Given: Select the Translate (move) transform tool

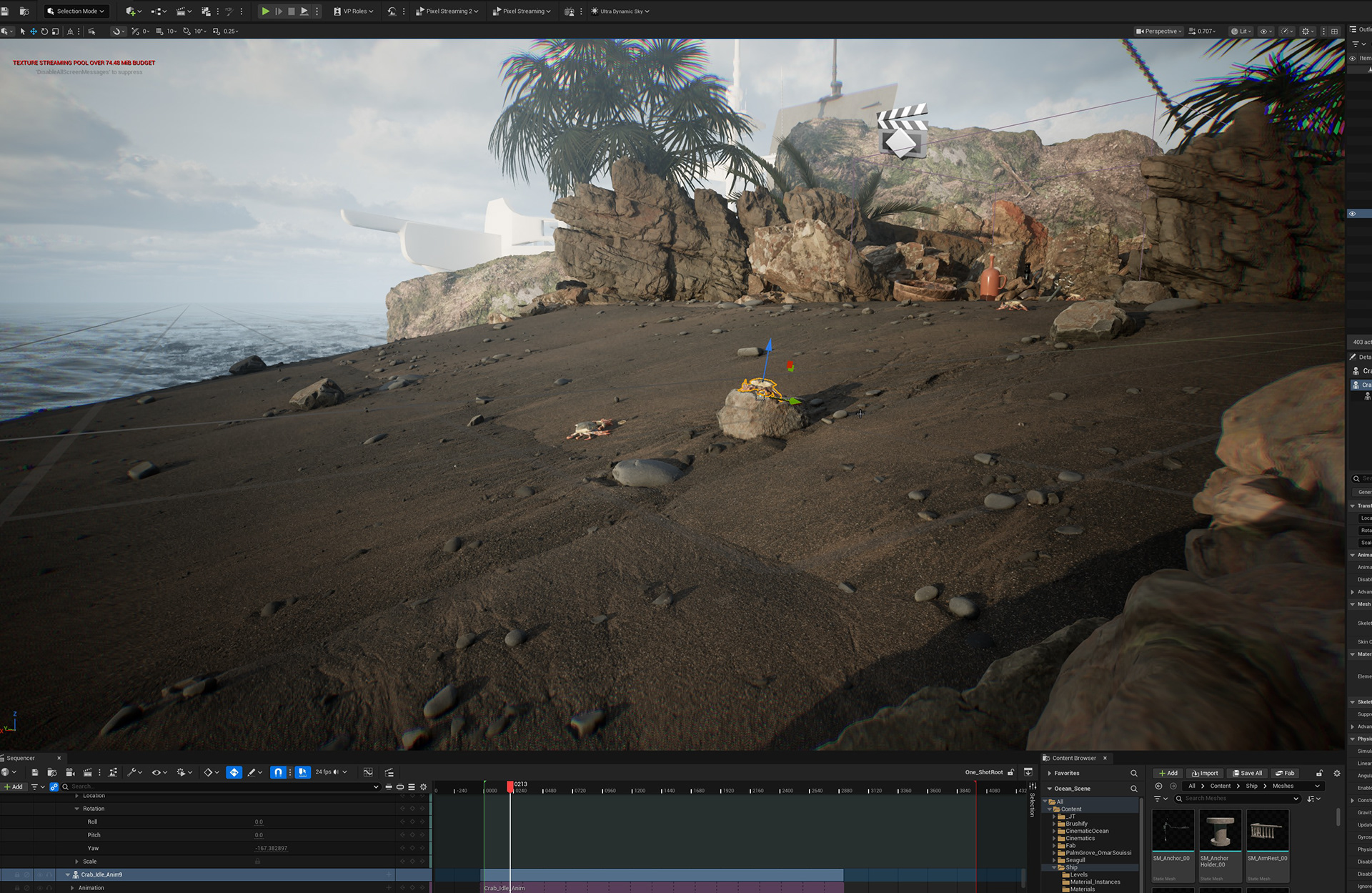Looking at the screenshot, I should point(33,31).
